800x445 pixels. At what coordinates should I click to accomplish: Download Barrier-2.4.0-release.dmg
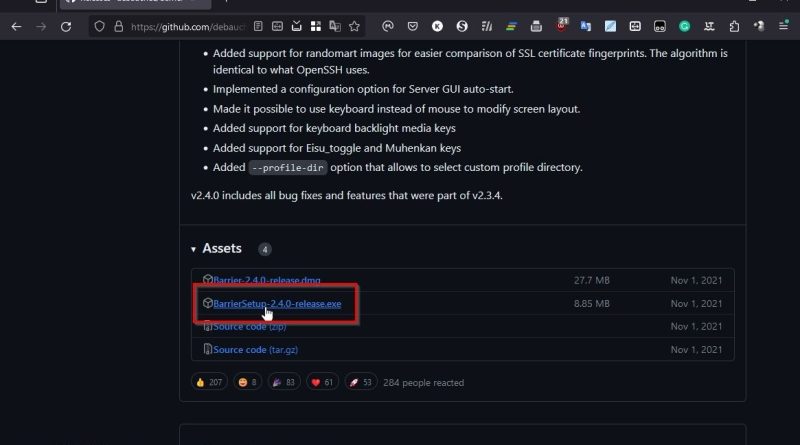click(x=267, y=280)
